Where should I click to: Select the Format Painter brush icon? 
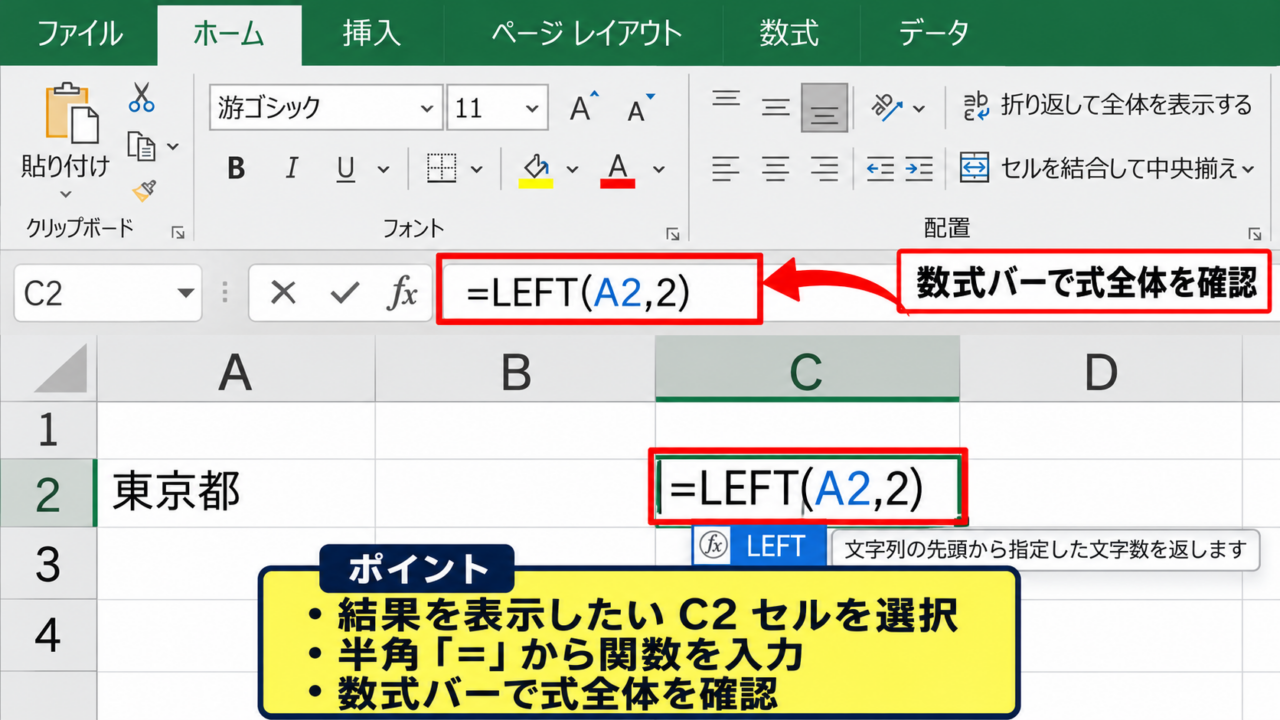tap(143, 190)
